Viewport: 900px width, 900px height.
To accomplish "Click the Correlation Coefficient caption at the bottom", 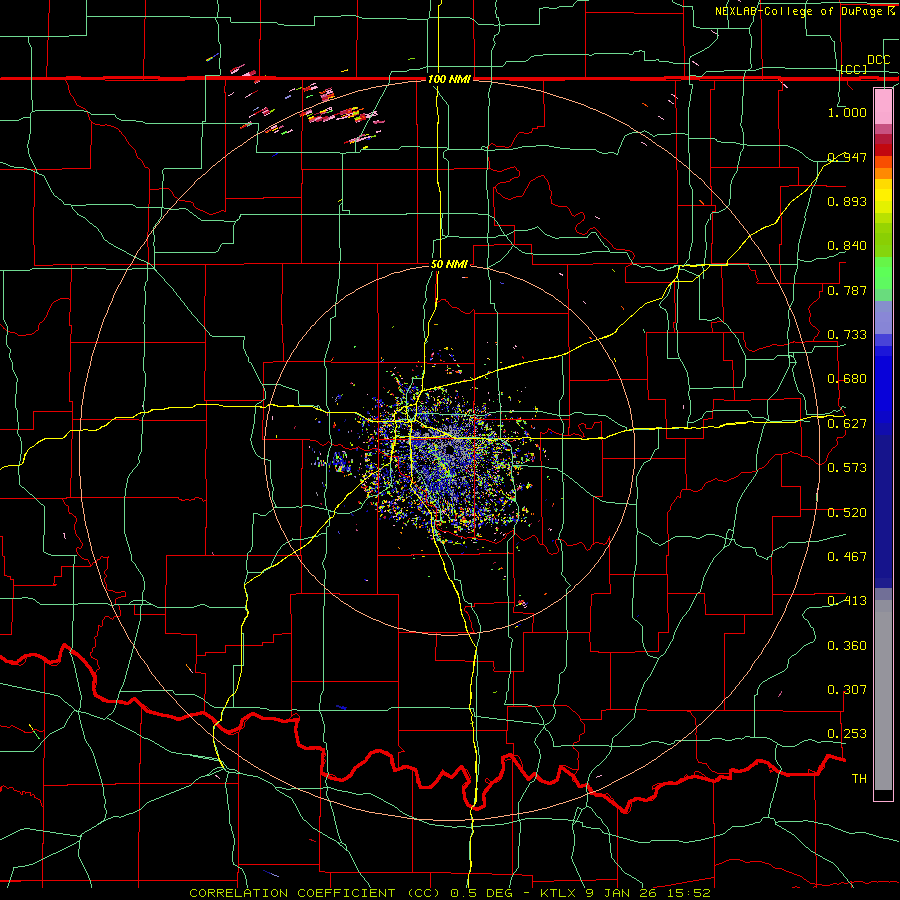I will click(450, 893).
